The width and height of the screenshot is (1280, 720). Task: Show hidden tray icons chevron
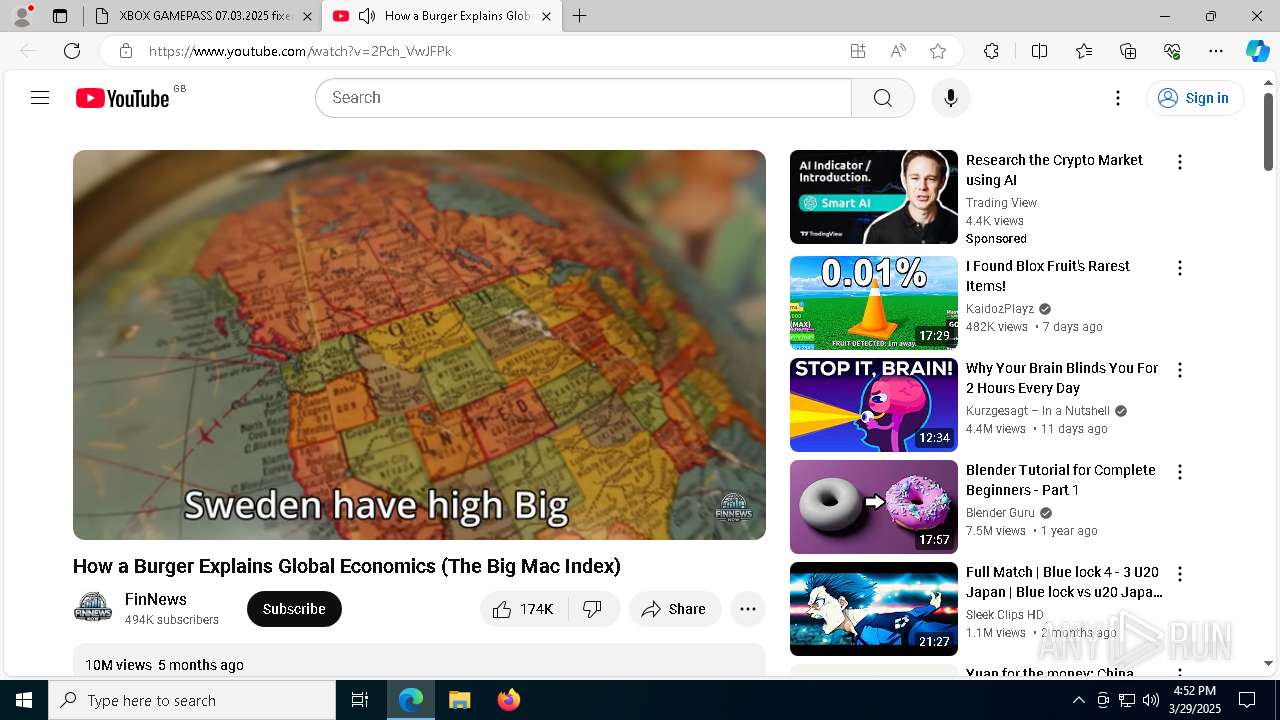pos(1078,700)
